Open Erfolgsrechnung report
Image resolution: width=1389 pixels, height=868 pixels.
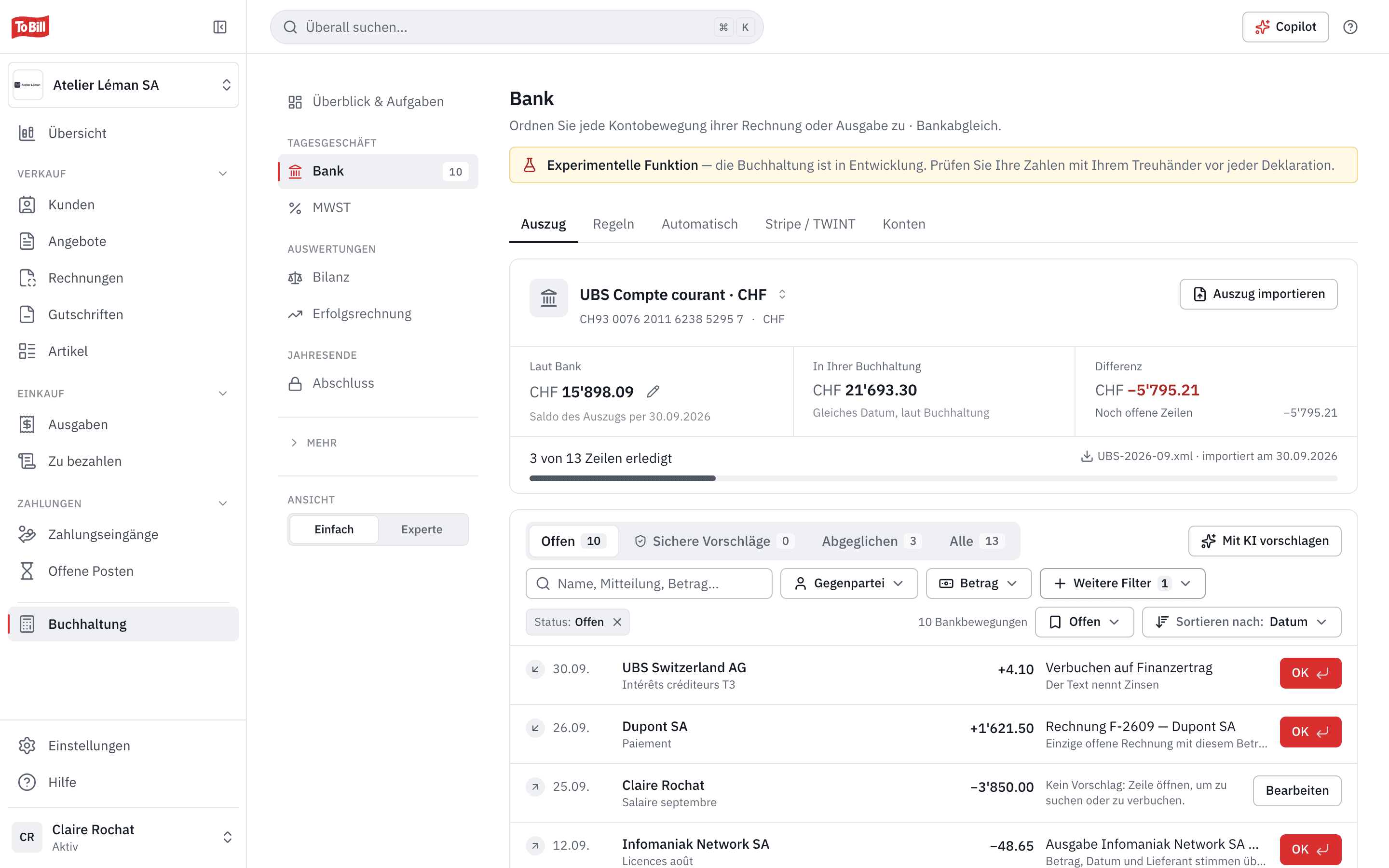tap(378, 313)
